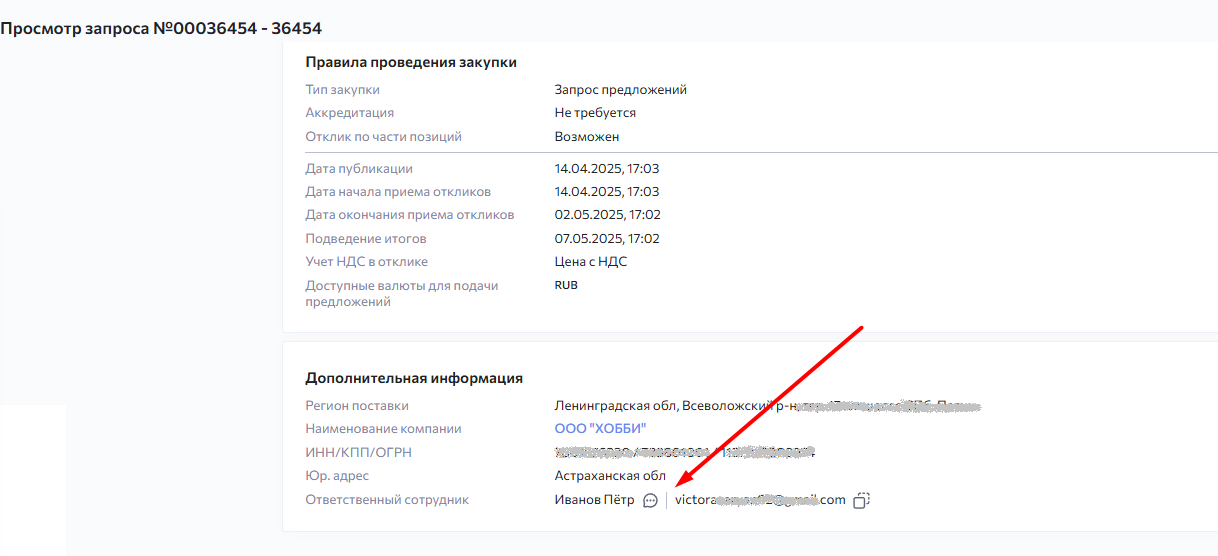The image size is (1218, 556).
Task: Copy the responsible employee's email address
Action: [861, 500]
